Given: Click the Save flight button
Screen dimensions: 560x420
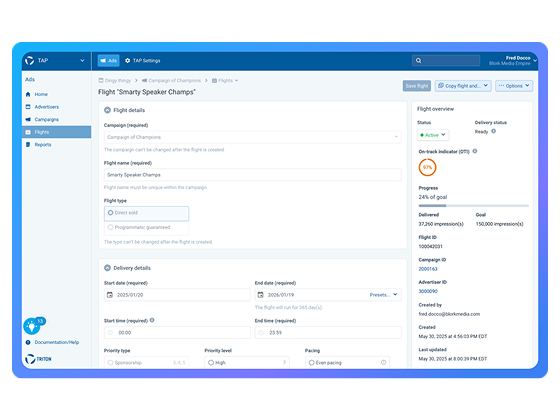Looking at the screenshot, I should pos(417,86).
